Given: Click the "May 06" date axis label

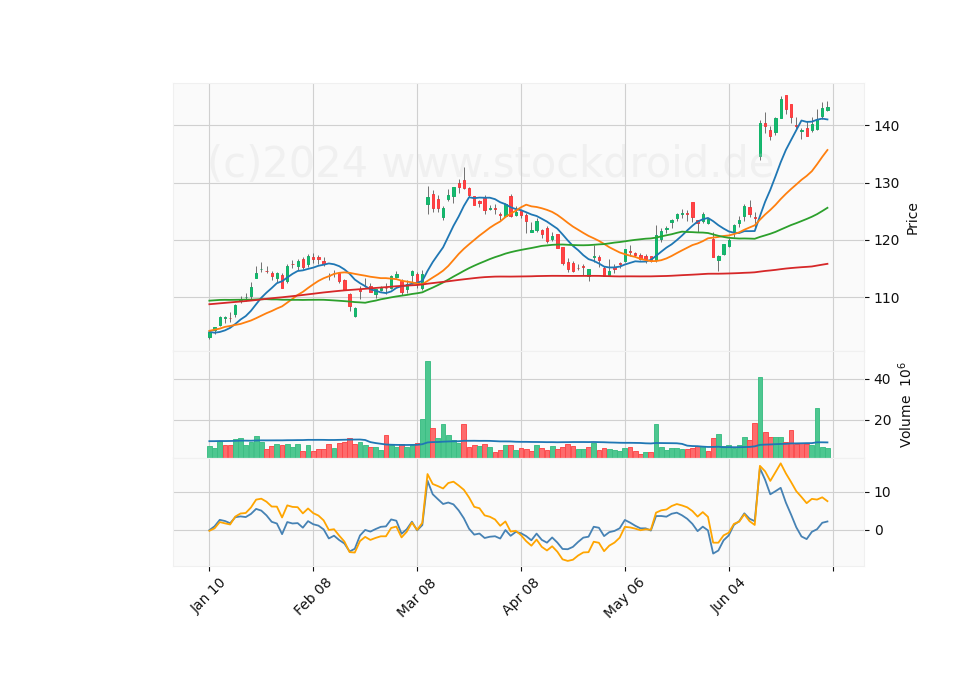Looking at the screenshot, I should (624, 597).
